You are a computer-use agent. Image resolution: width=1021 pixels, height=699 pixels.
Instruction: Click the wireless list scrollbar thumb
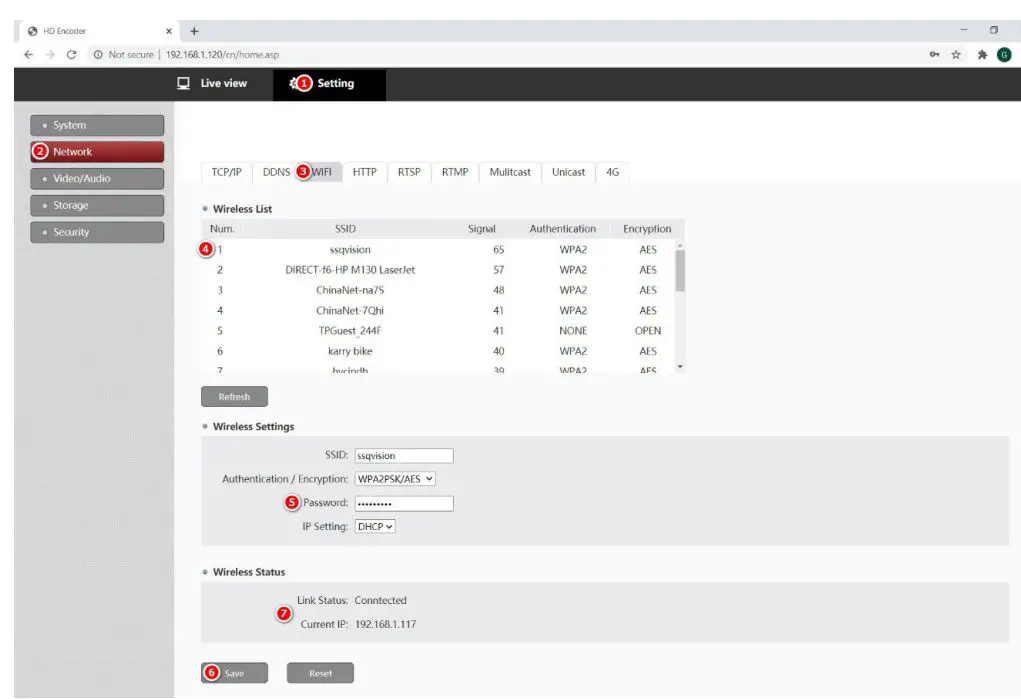pos(680,270)
